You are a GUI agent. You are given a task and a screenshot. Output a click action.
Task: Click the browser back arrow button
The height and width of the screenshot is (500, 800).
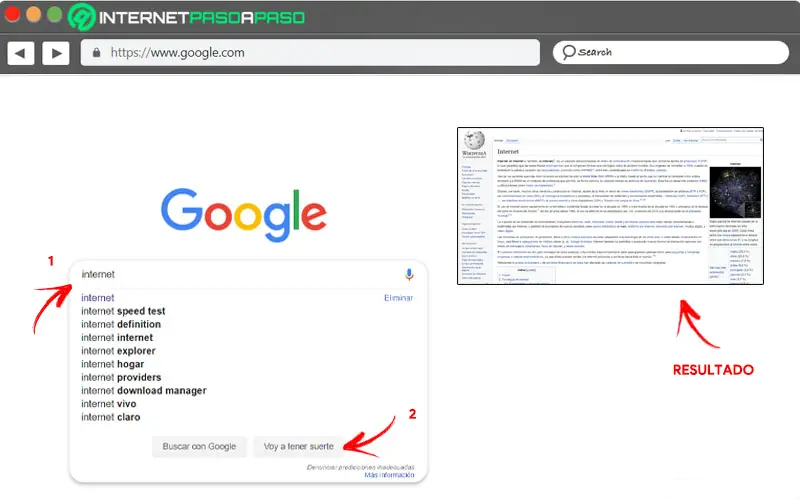point(21,53)
